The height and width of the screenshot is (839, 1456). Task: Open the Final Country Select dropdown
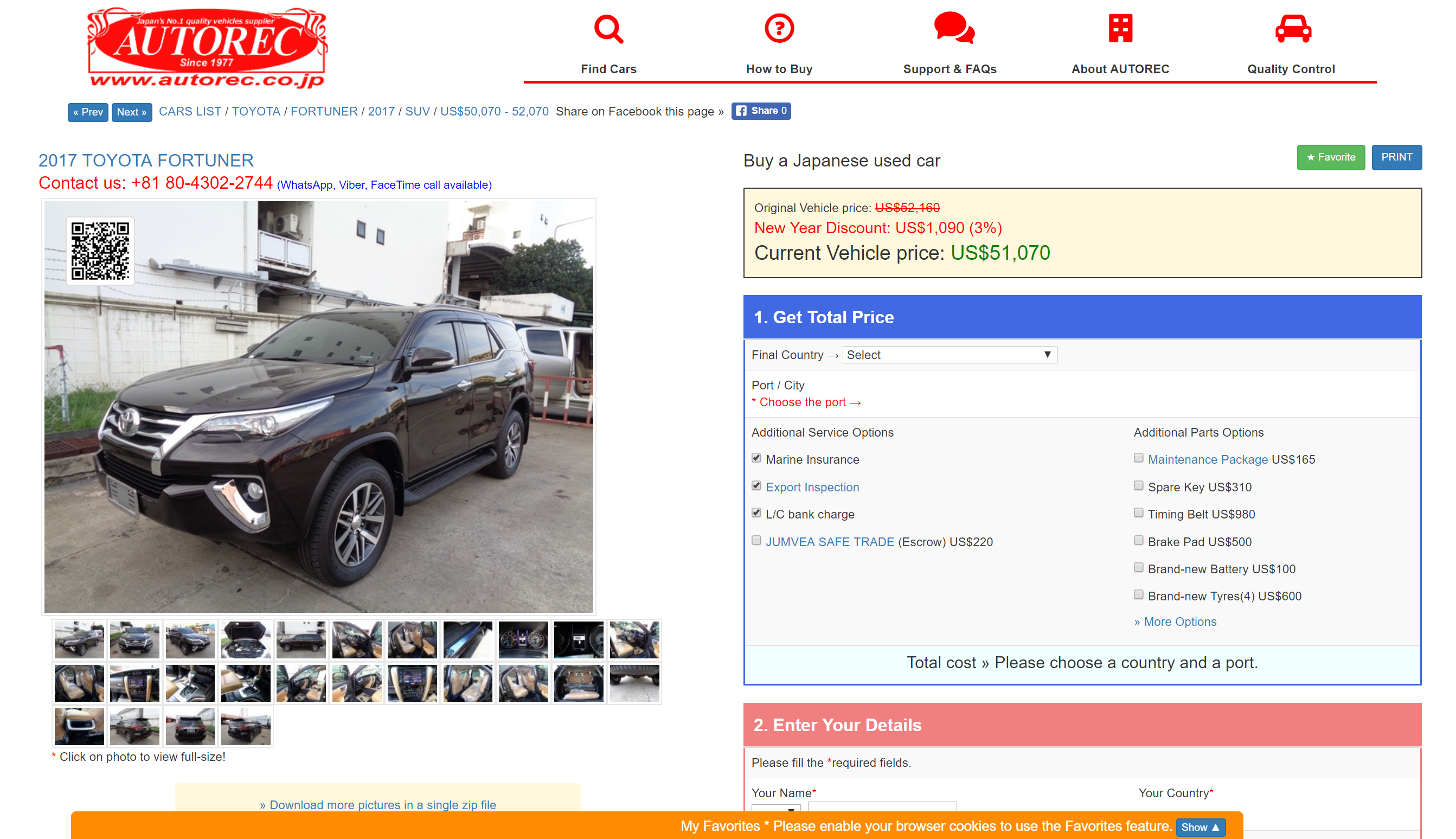tap(949, 354)
